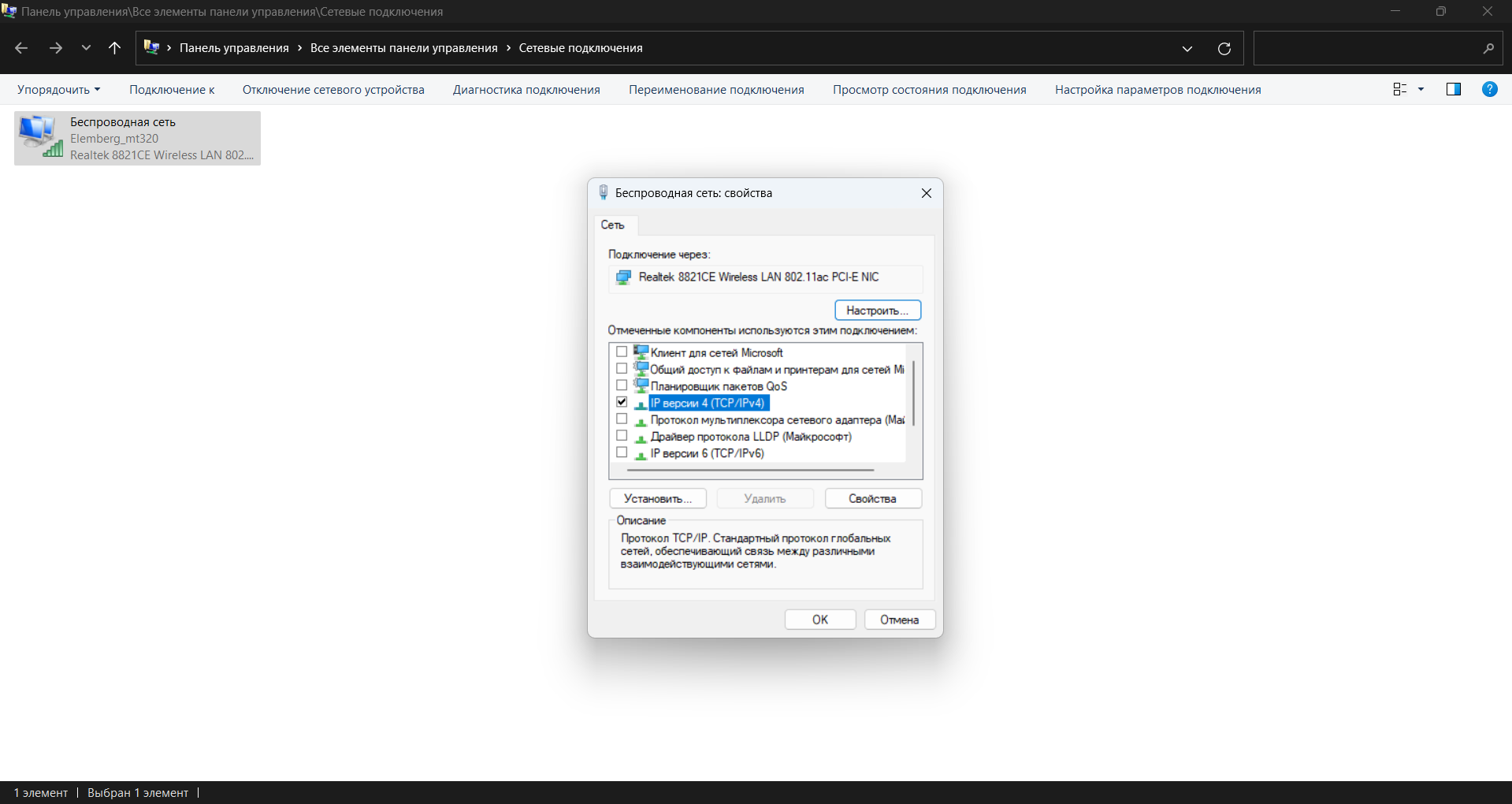The height and width of the screenshot is (804, 1512).
Task: Select IP версии 6 (TCP/IPv6) row text
Action: point(707,453)
